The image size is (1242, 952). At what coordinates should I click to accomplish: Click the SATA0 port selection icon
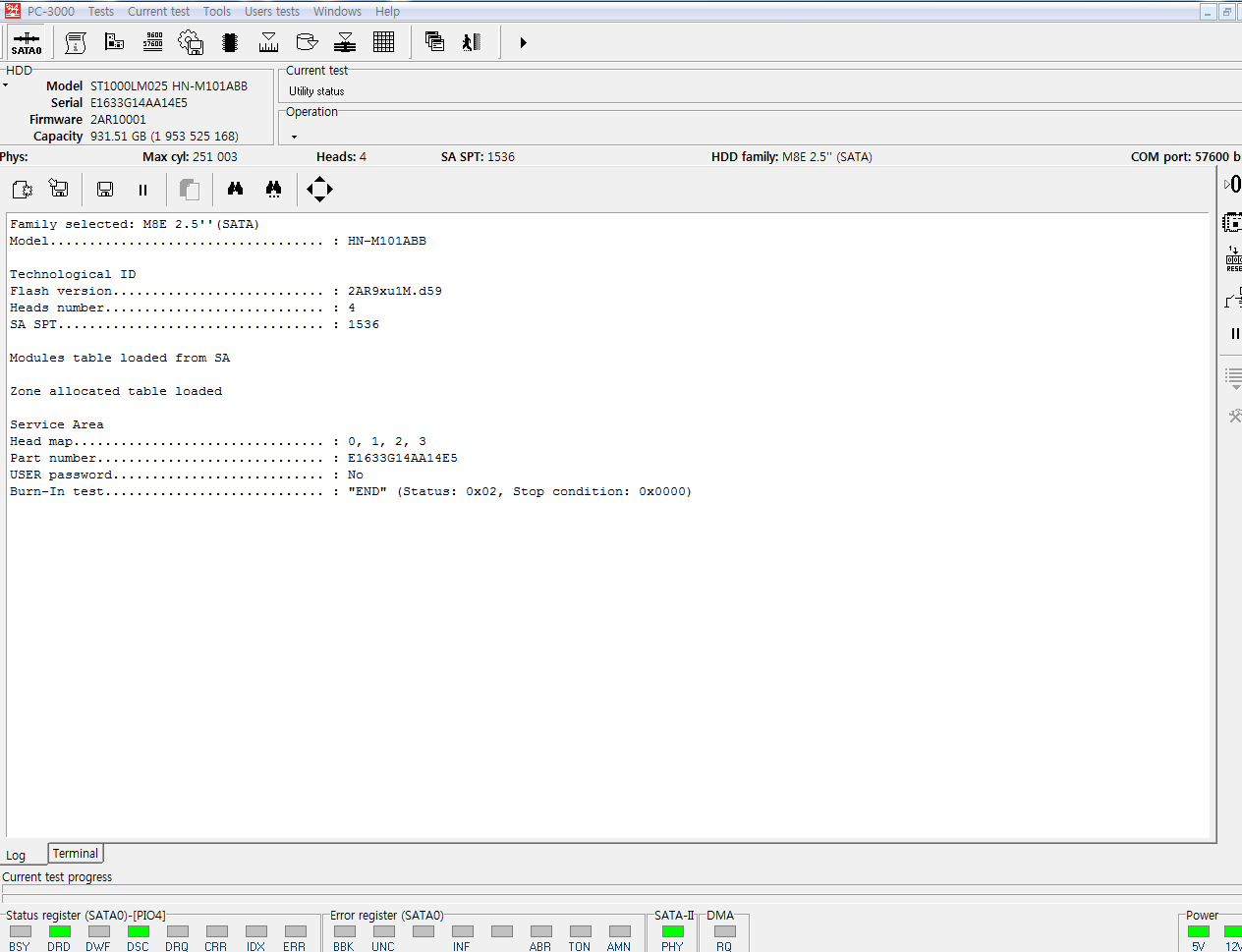[x=27, y=43]
